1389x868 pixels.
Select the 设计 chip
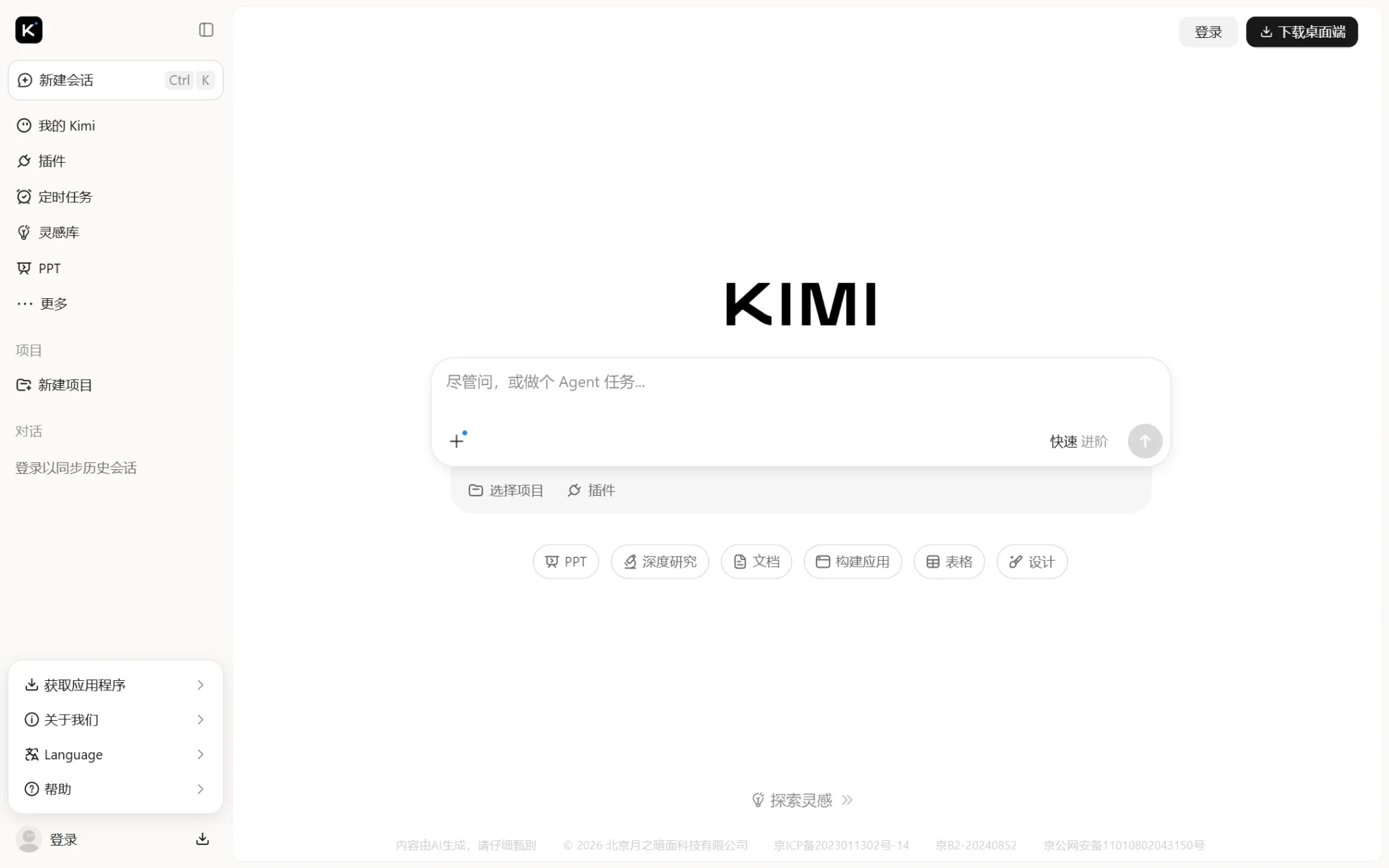(1032, 561)
